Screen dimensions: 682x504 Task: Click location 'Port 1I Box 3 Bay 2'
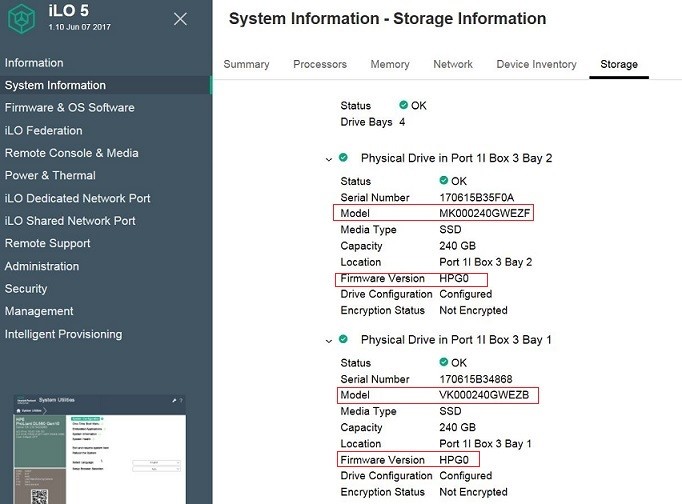tap(485, 262)
